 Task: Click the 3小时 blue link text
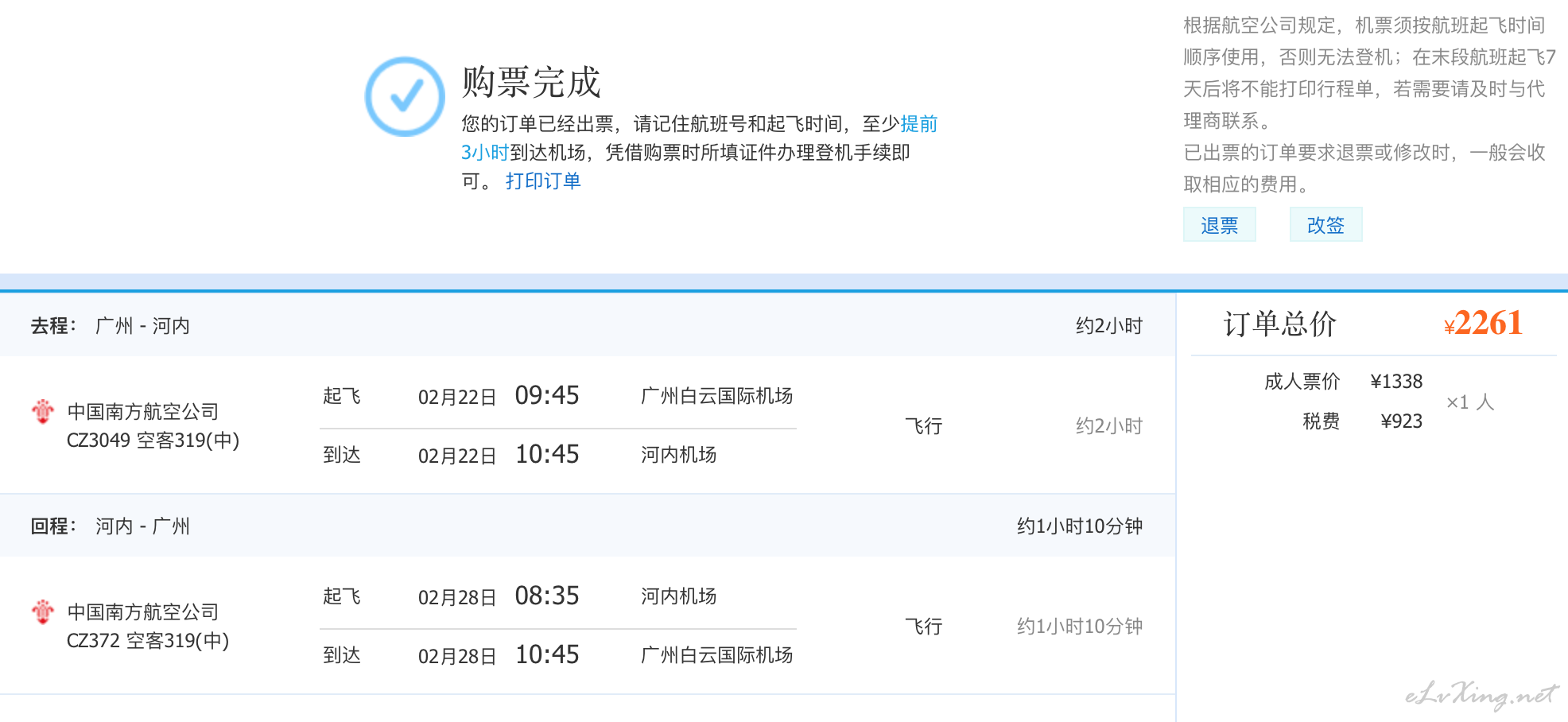485,153
